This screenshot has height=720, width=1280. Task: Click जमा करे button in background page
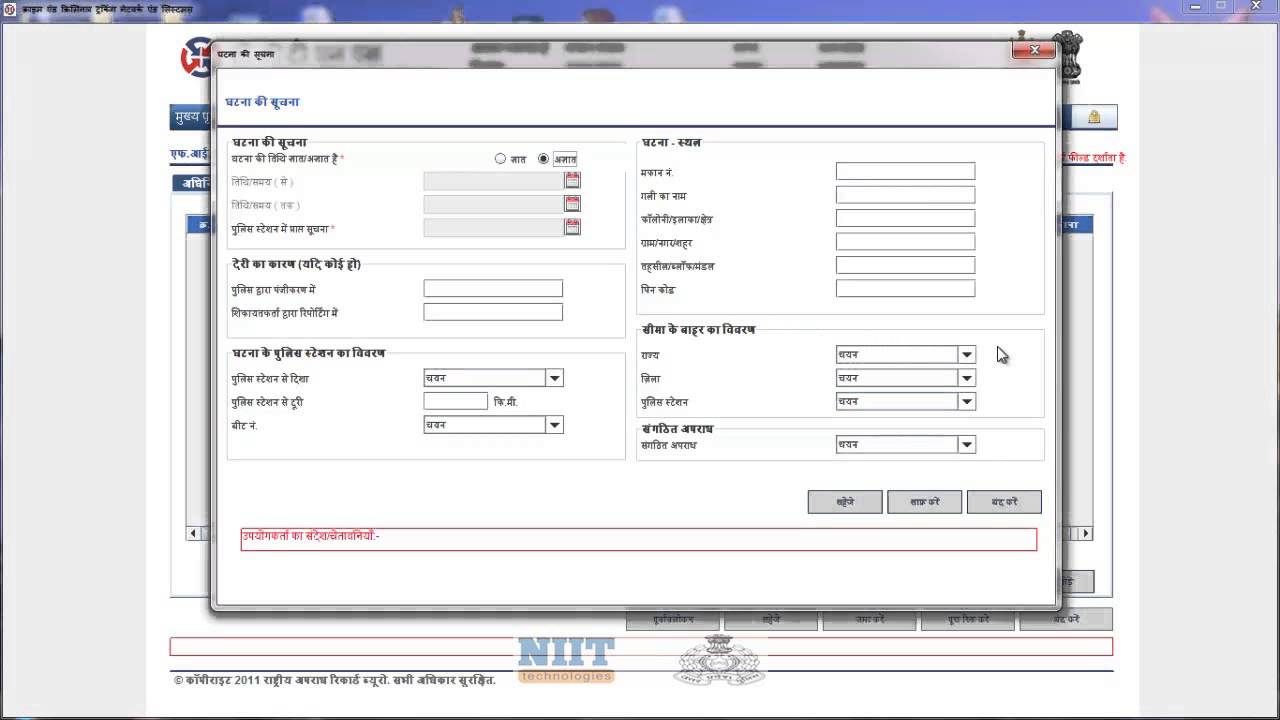(869, 620)
